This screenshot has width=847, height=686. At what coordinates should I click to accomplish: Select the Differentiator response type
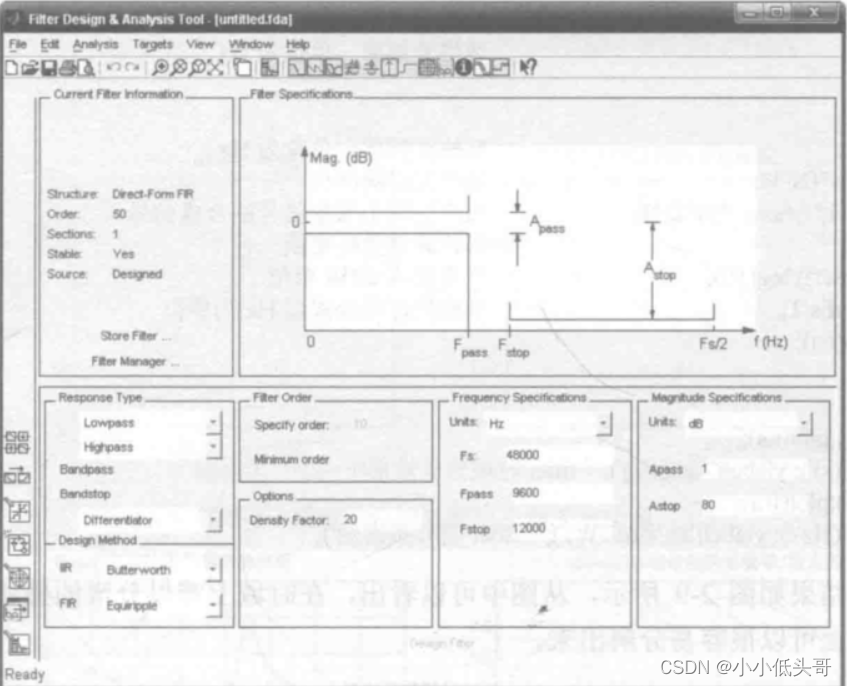pyautogui.click(x=118, y=520)
